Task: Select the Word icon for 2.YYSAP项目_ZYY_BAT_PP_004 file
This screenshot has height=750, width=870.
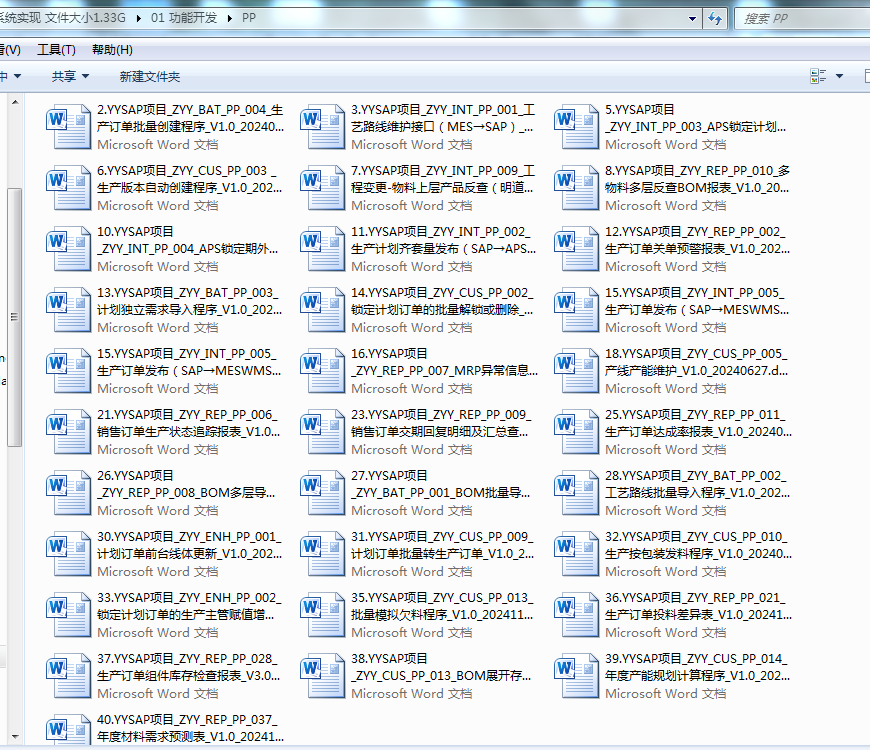Action: coord(69,126)
